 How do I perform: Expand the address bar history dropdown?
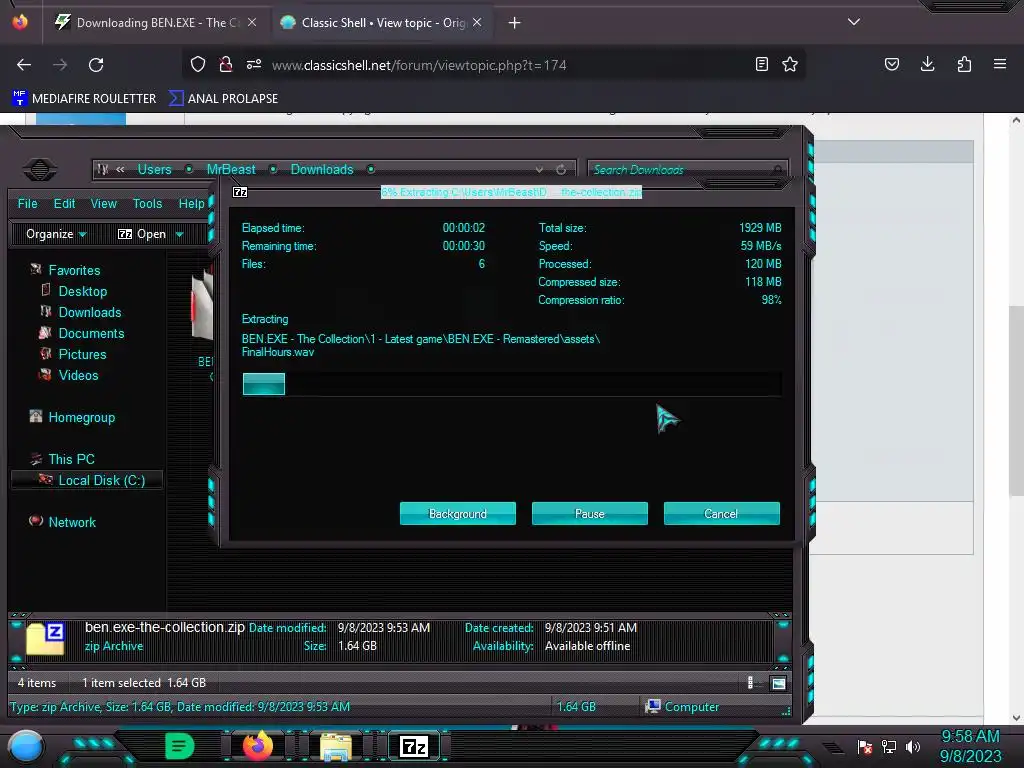539,170
